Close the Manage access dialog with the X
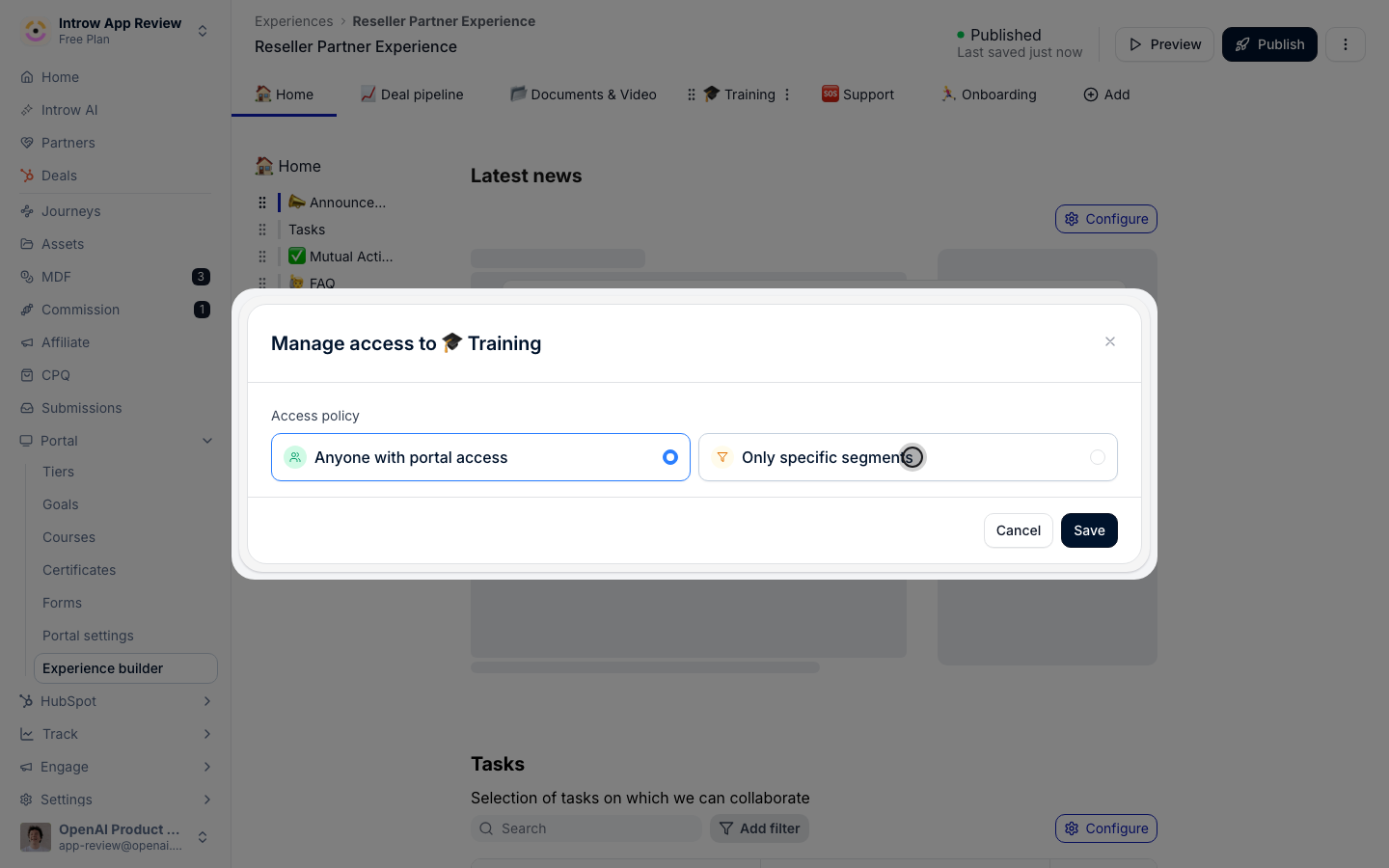Image resolution: width=1389 pixels, height=868 pixels. tap(1110, 341)
